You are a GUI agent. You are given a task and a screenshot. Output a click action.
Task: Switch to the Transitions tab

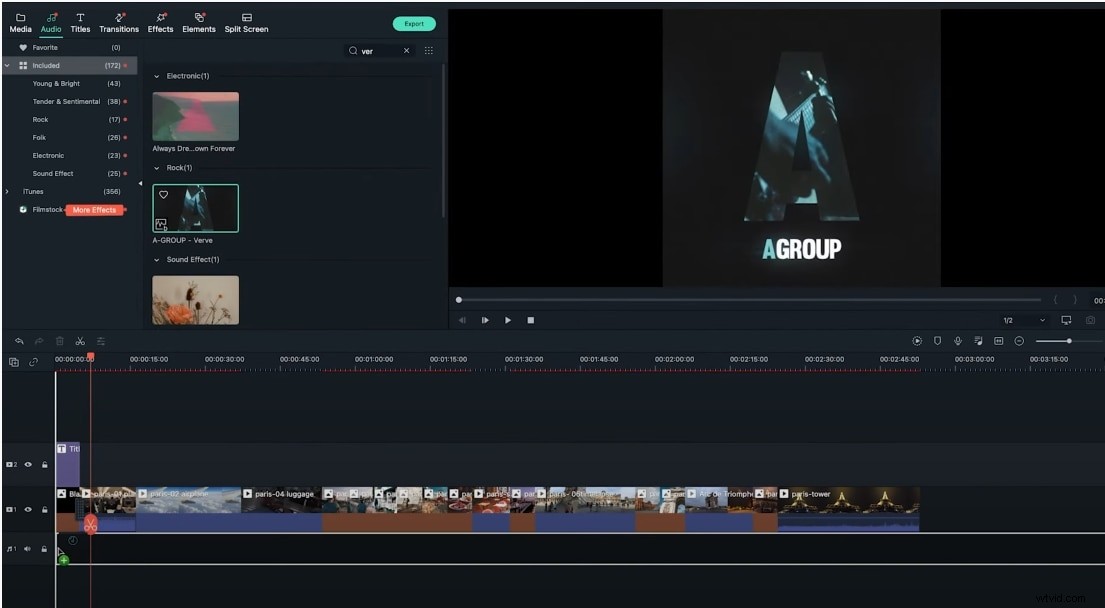(118, 22)
